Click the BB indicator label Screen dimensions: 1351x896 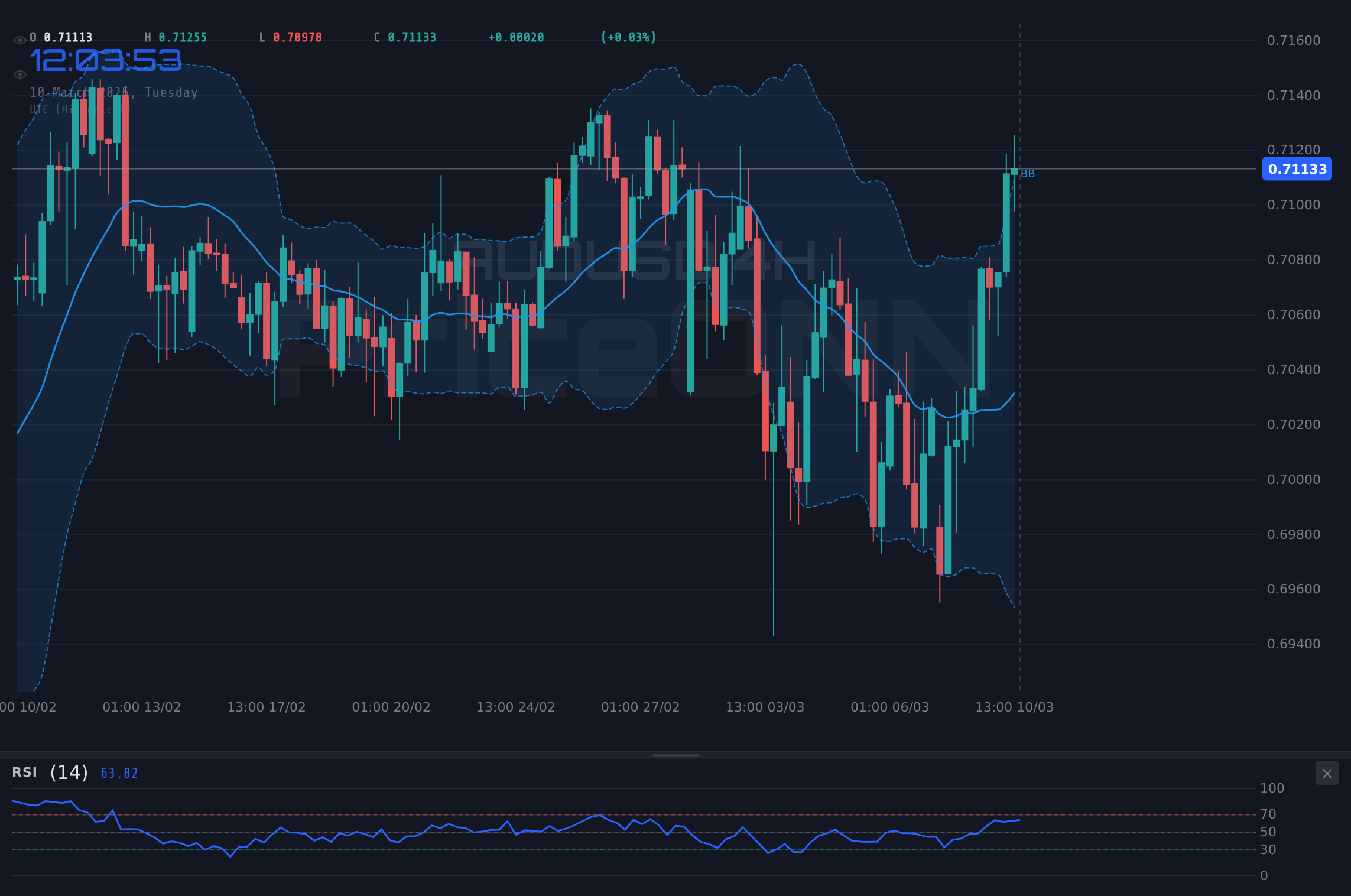pyautogui.click(x=1028, y=174)
